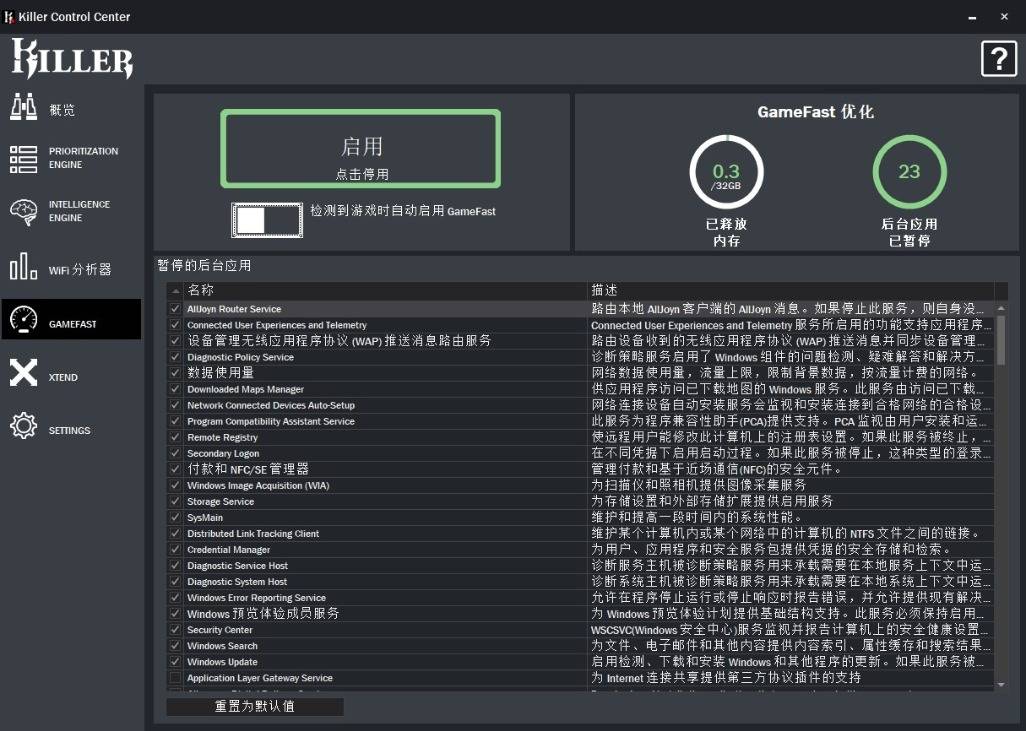The width and height of the screenshot is (1026, 731).
Task: Select Windows Image Acquisition (WIA) row
Action: point(580,485)
